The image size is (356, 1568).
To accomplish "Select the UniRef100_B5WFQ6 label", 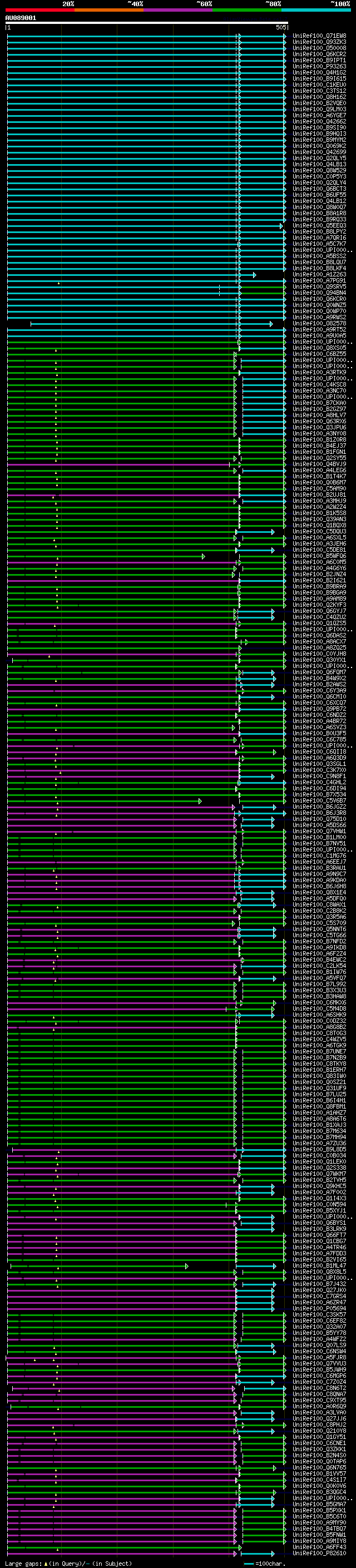I will pyautogui.click(x=319, y=556).
